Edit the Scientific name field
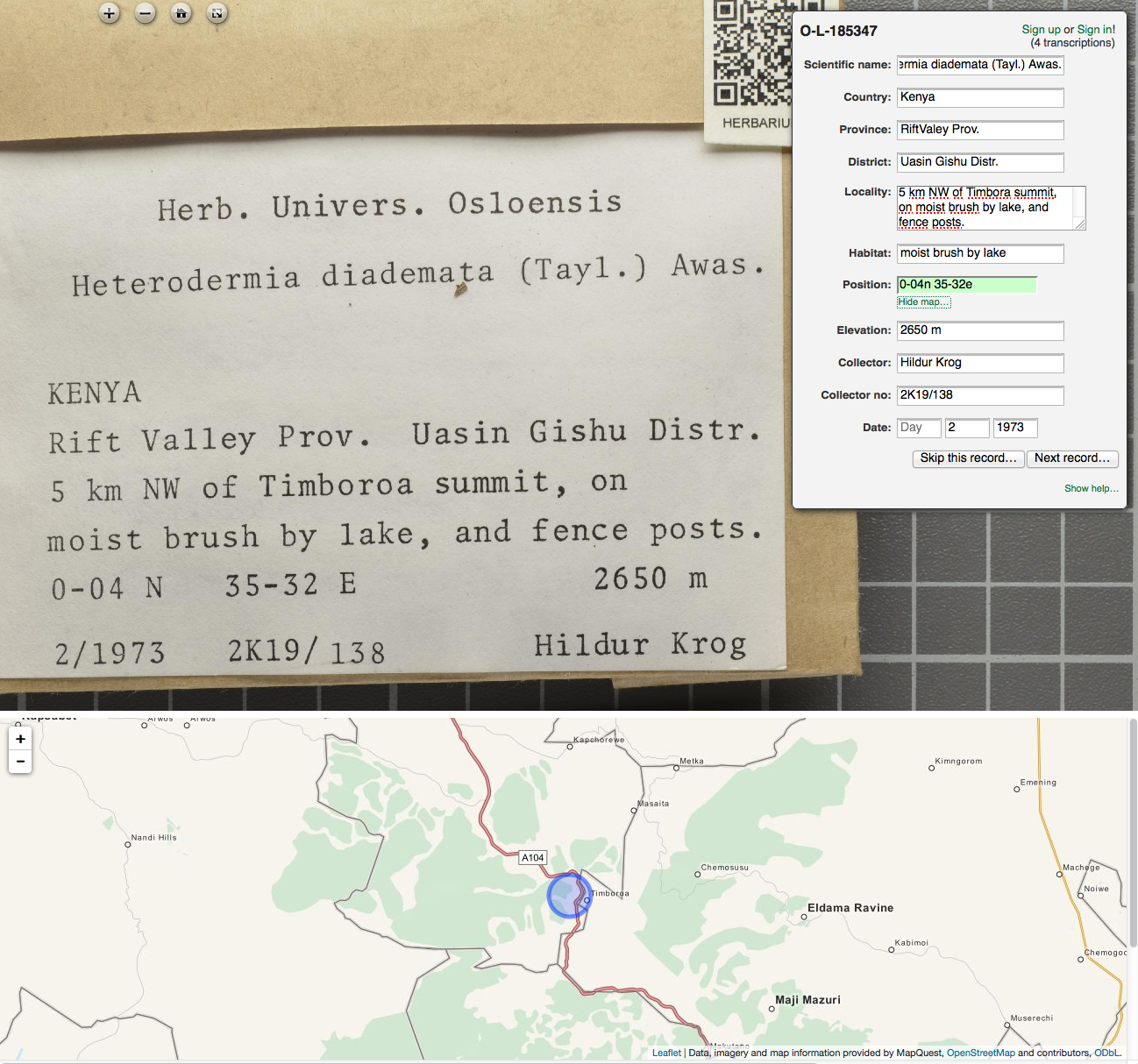1138x1064 pixels. click(979, 65)
